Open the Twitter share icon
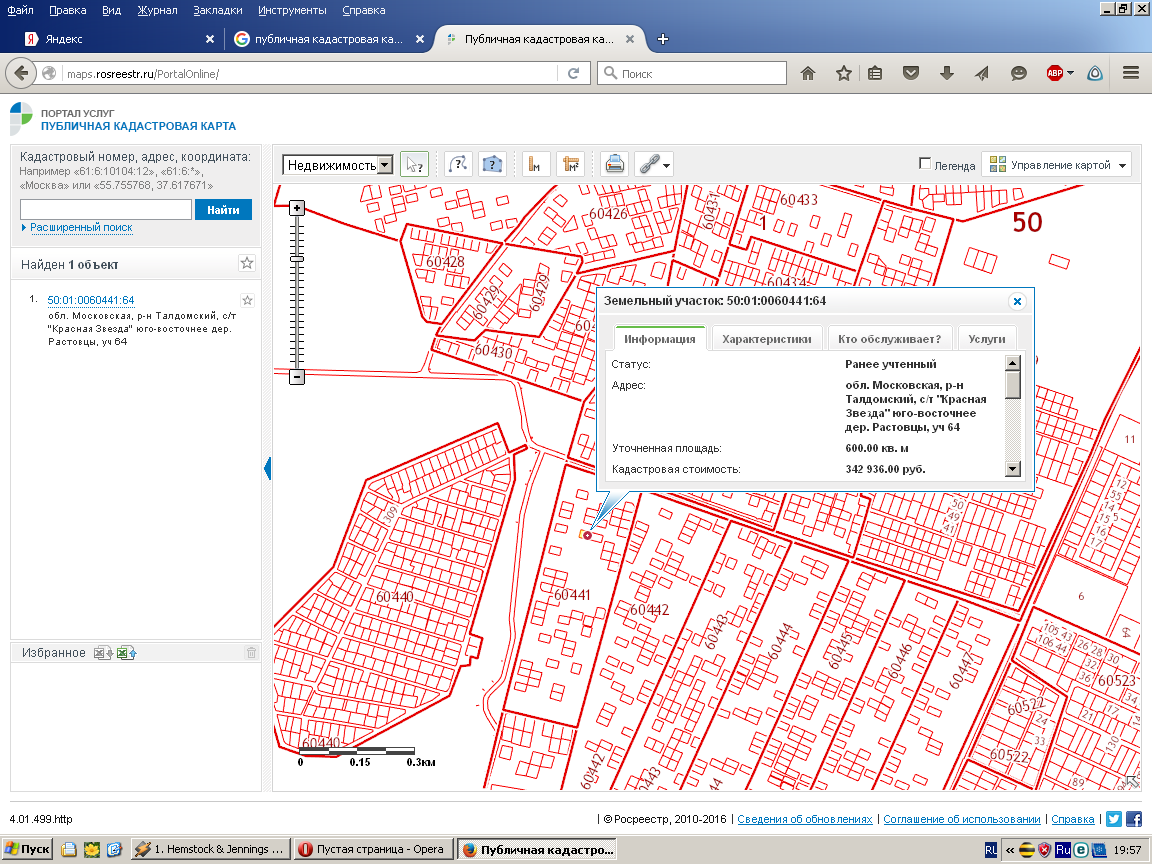 pyautogui.click(x=1114, y=818)
